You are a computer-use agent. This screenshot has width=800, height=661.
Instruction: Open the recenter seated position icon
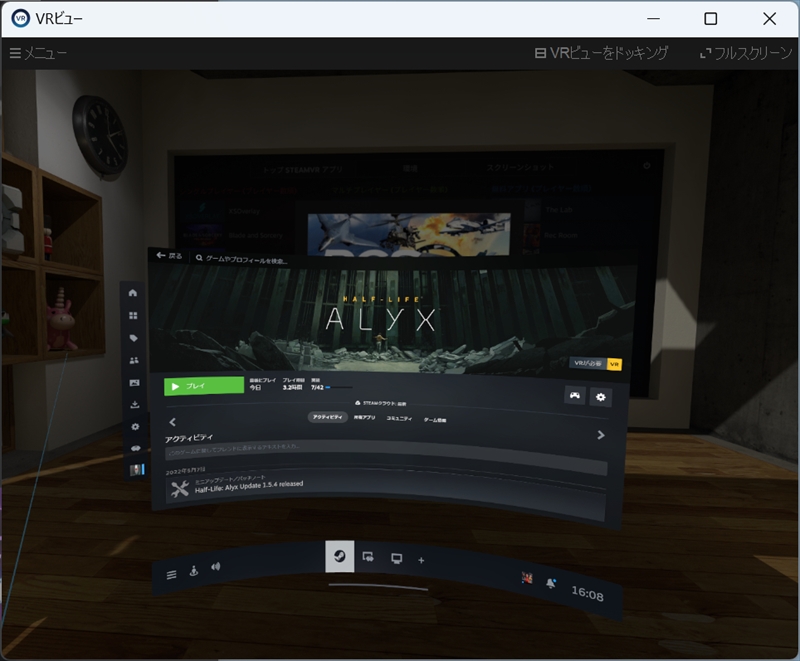(x=194, y=571)
